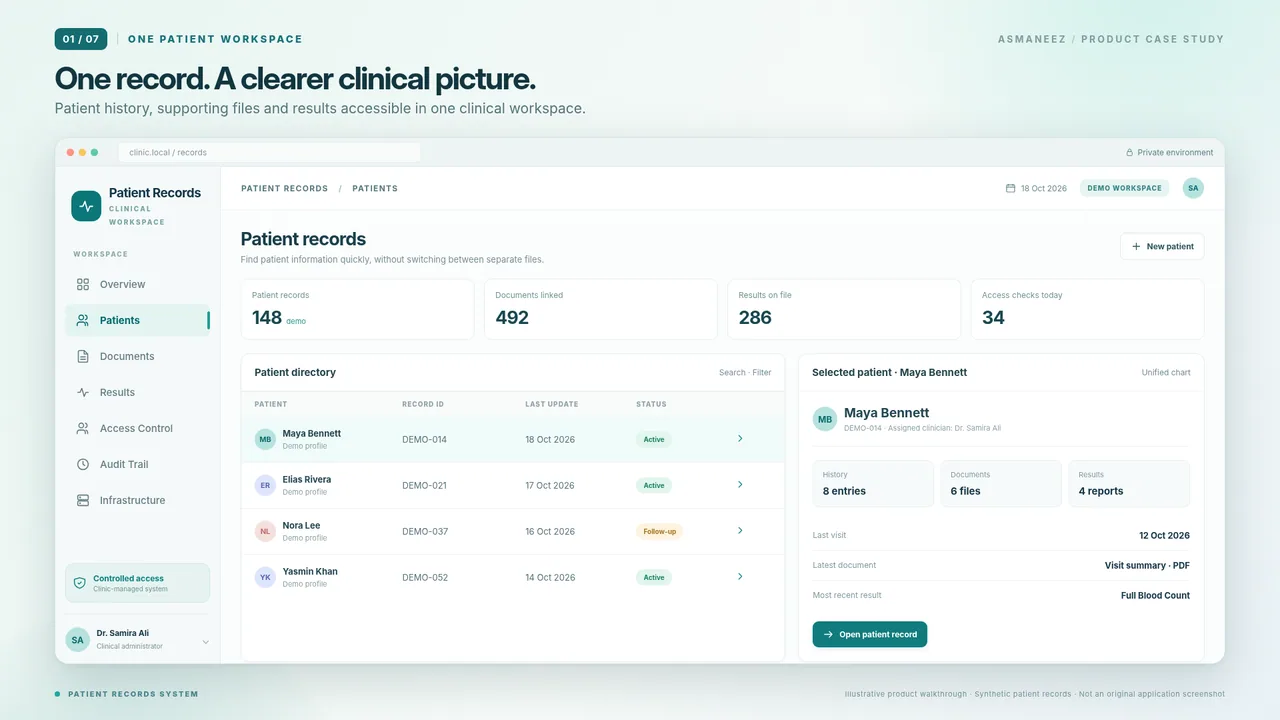This screenshot has height=720, width=1280.
Task: Click the RECORD ID column header
Action: point(423,404)
